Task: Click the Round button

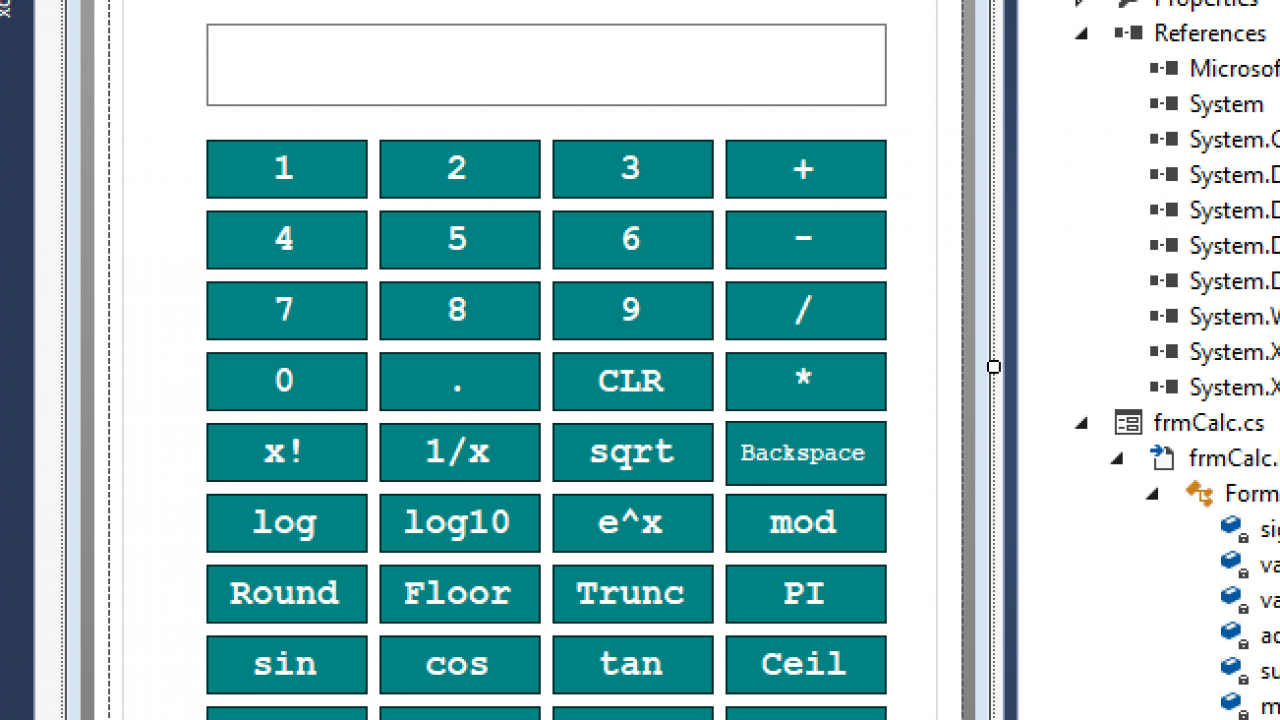Action: (287, 595)
